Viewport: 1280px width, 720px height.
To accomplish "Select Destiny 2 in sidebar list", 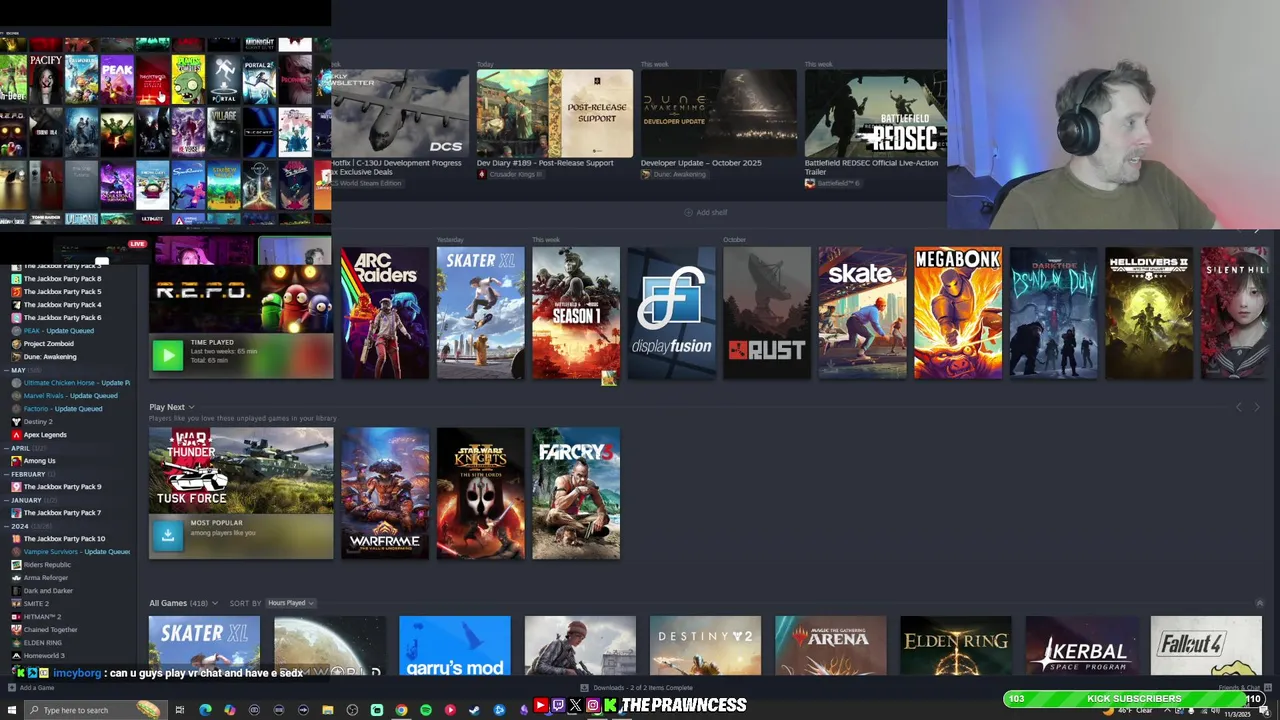I will pos(37,421).
